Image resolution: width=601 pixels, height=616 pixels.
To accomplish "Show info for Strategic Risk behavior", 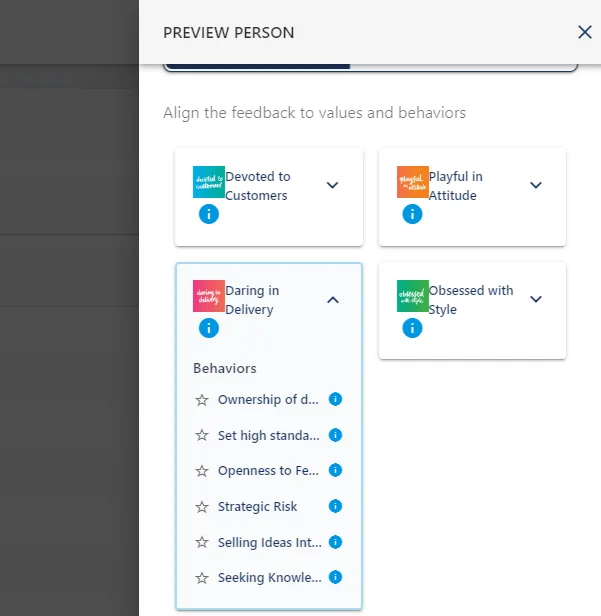I will click(x=335, y=506).
